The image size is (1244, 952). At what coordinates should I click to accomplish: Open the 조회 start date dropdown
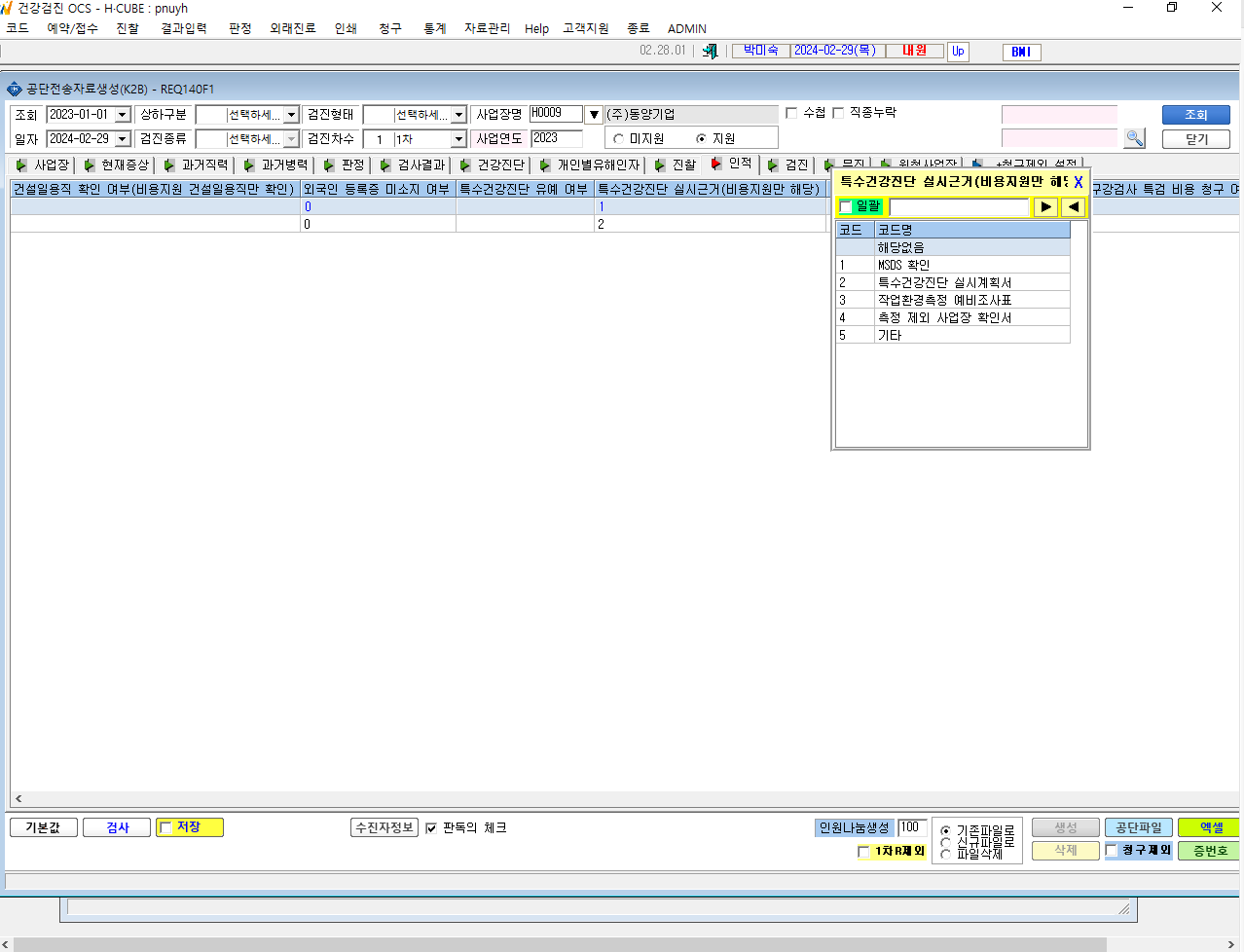[123, 115]
